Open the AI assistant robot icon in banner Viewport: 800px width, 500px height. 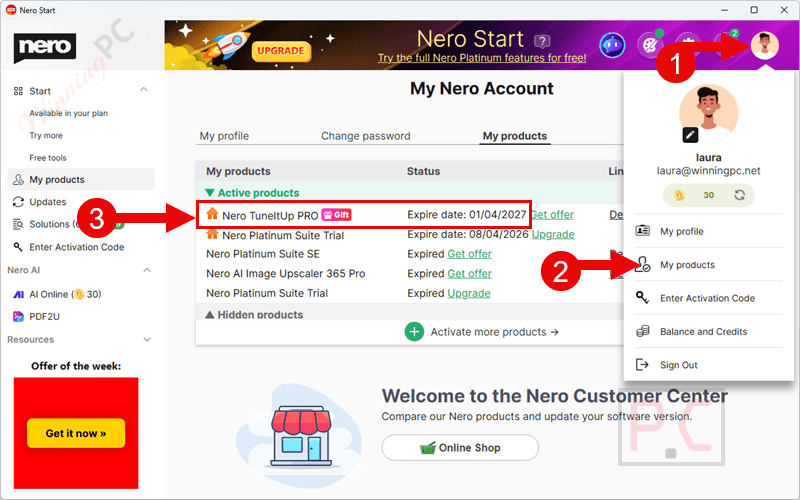point(612,45)
